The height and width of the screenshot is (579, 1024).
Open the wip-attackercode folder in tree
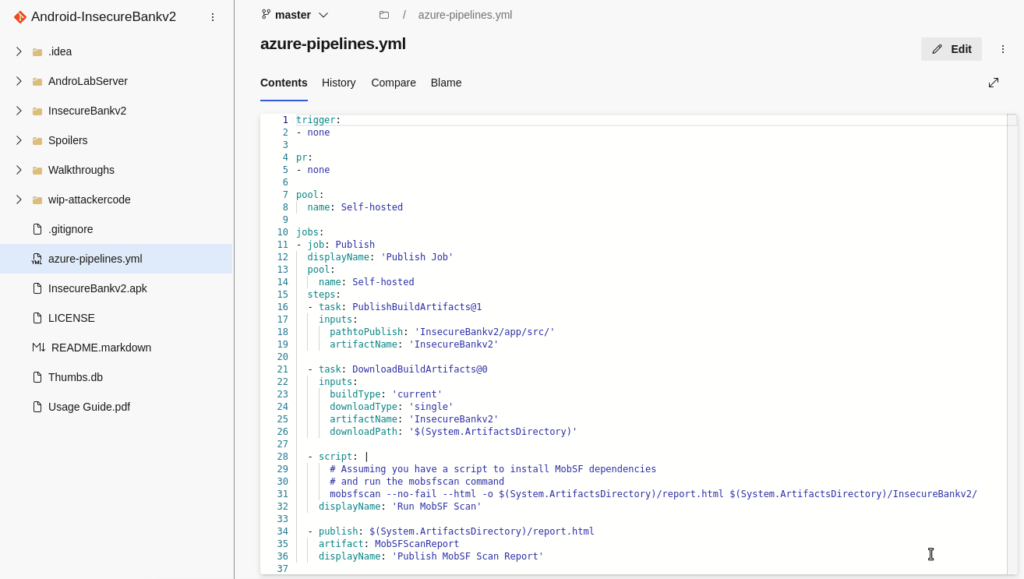89,200
